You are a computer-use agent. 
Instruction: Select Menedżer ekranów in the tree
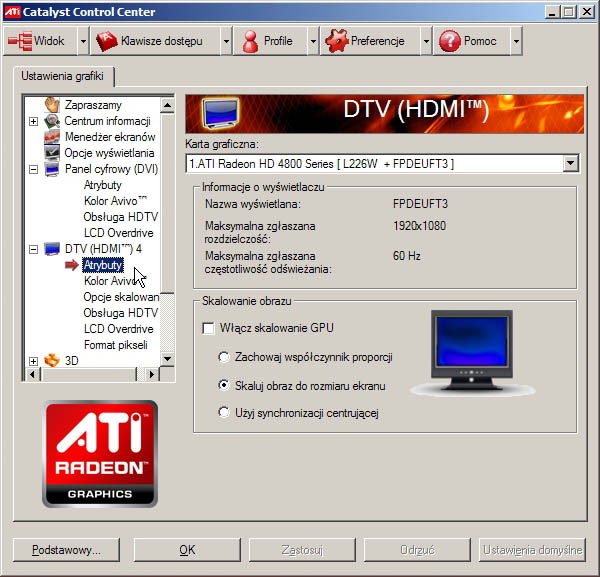[110, 137]
